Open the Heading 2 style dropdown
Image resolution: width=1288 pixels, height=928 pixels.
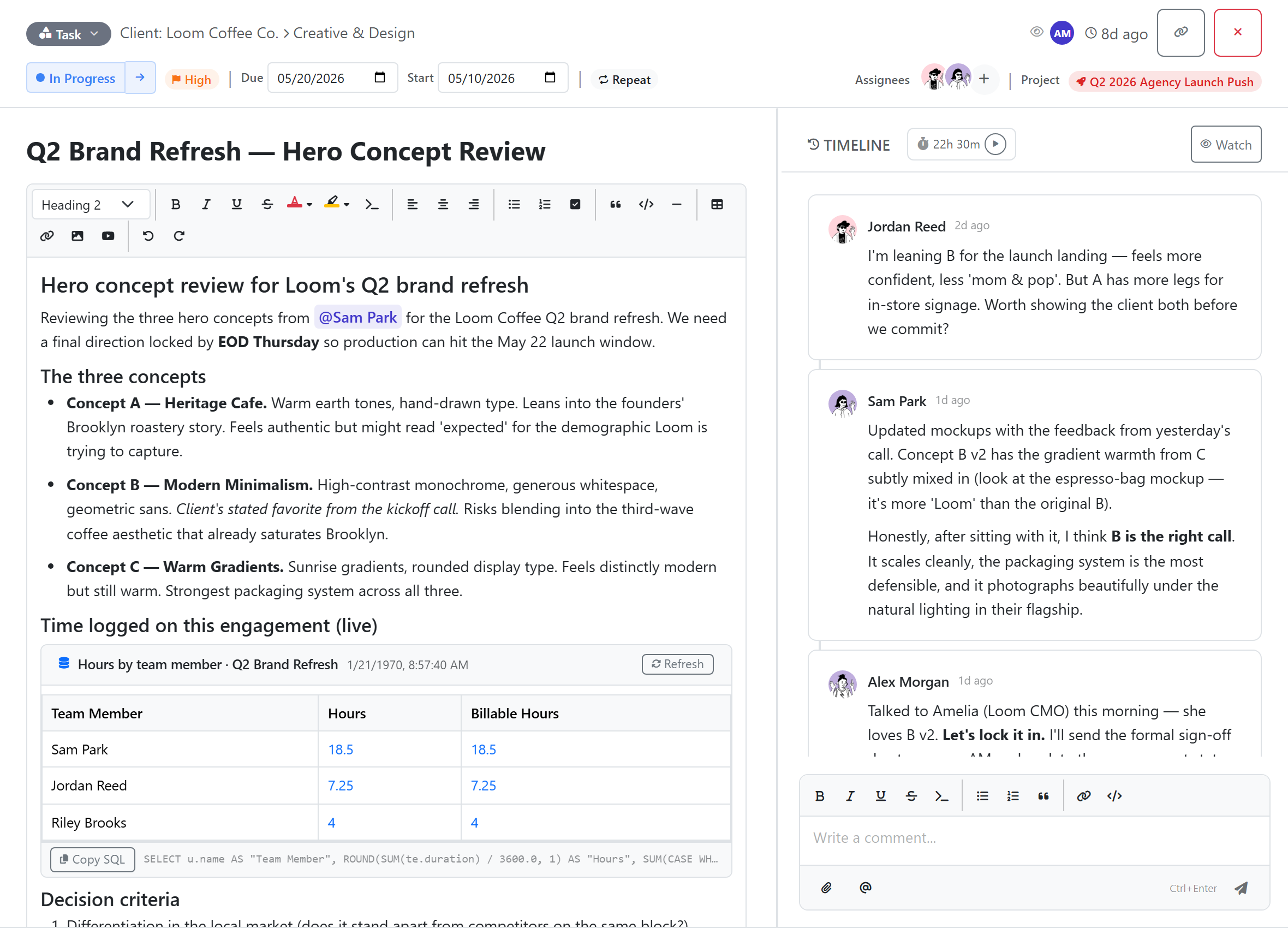91,205
